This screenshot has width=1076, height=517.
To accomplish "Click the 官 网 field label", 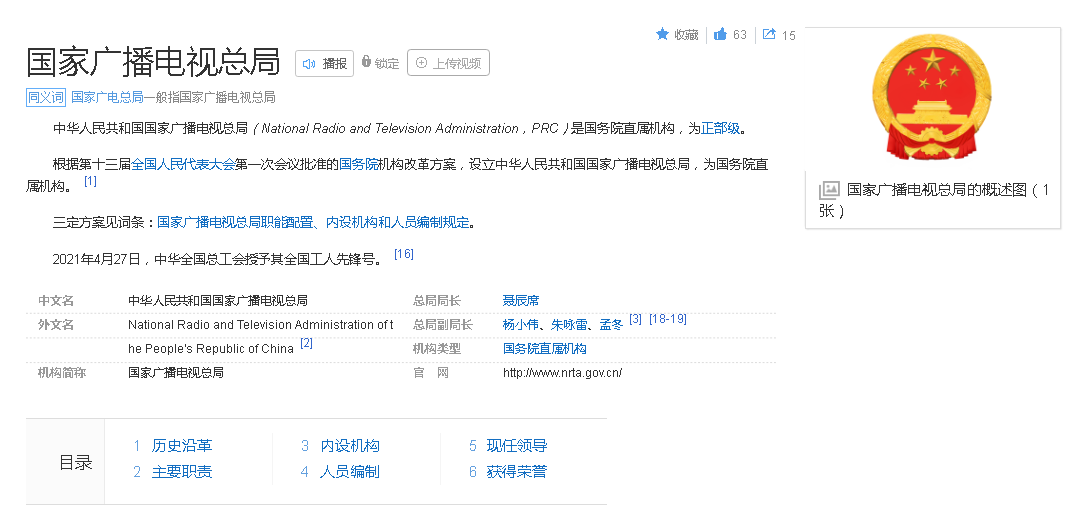I will click(x=431, y=373).
